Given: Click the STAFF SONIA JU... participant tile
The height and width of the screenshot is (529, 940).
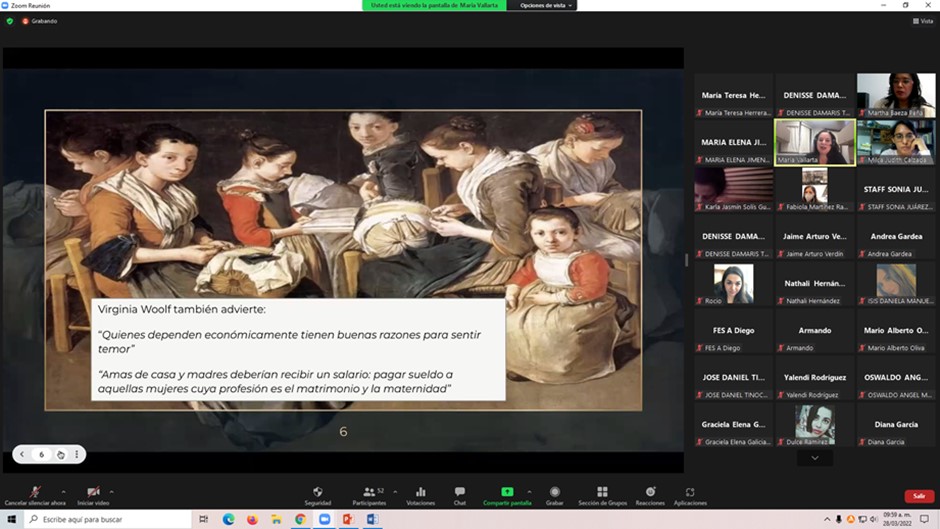Looking at the screenshot, I should tap(896, 190).
